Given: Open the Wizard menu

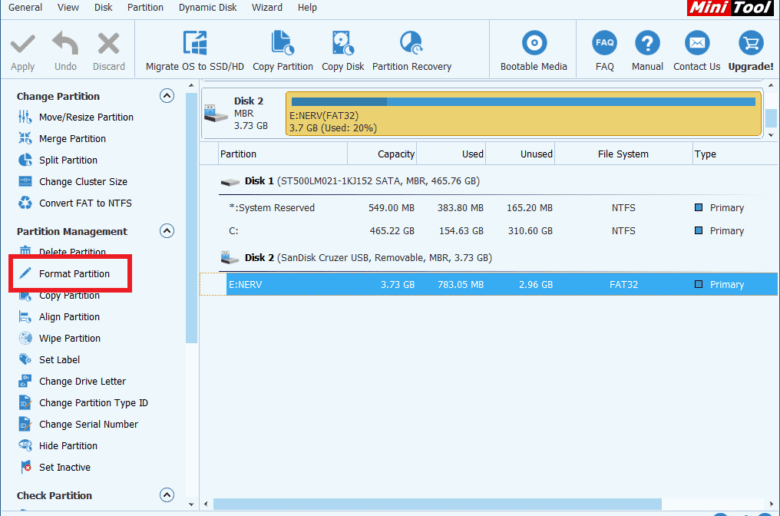Looking at the screenshot, I should click(x=267, y=7).
